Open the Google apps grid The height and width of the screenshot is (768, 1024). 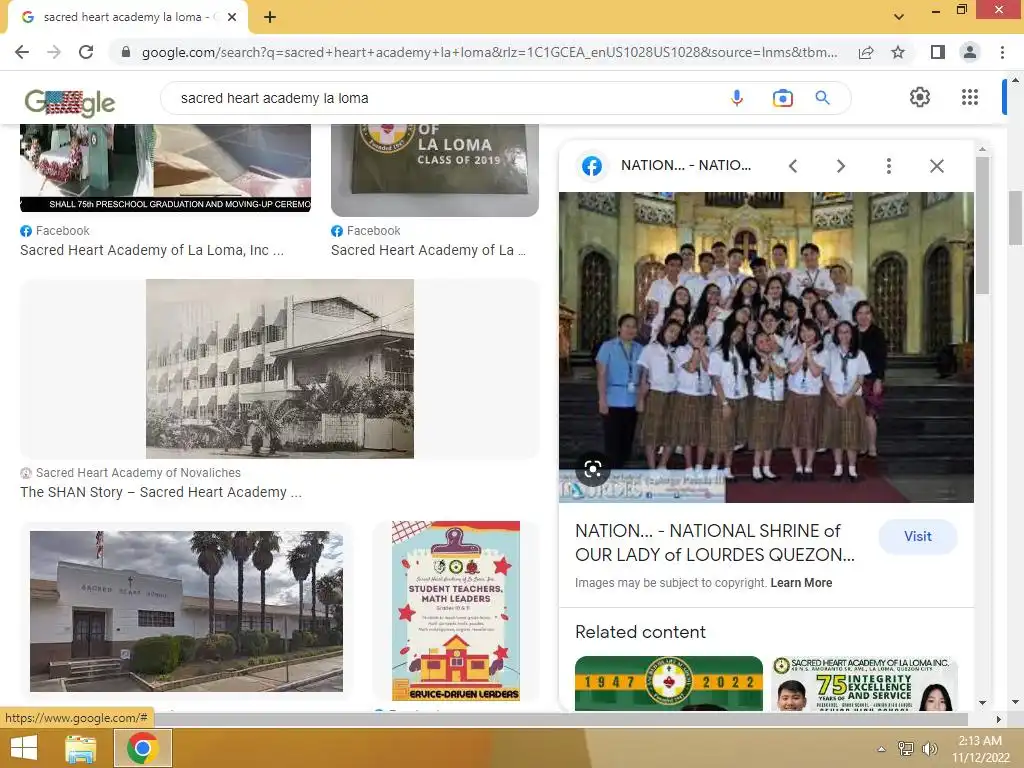tap(970, 97)
